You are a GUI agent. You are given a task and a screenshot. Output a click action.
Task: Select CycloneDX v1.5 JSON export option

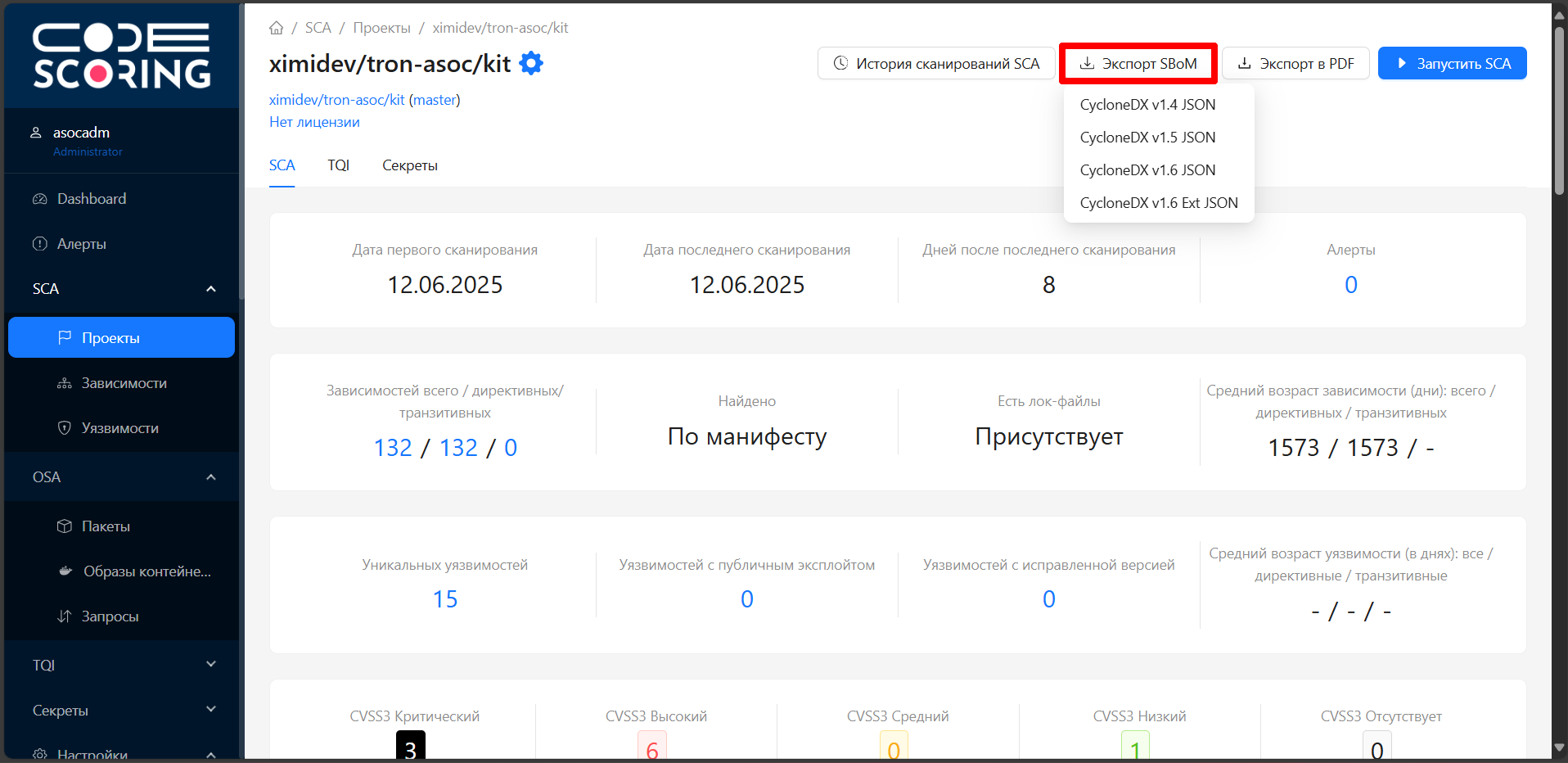(x=1147, y=138)
